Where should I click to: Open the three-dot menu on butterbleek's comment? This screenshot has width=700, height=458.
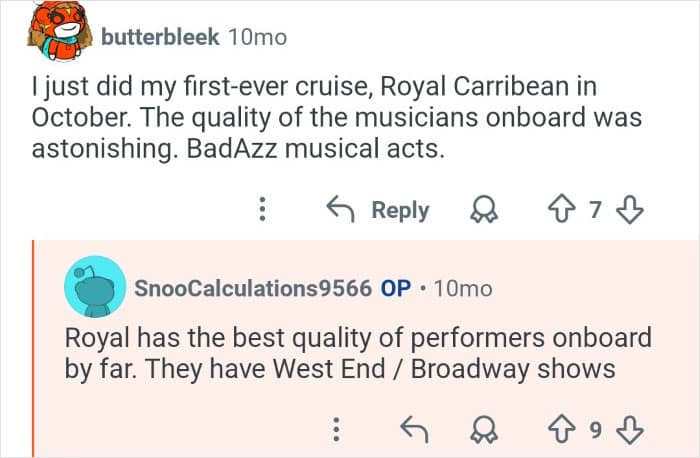(x=262, y=210)
